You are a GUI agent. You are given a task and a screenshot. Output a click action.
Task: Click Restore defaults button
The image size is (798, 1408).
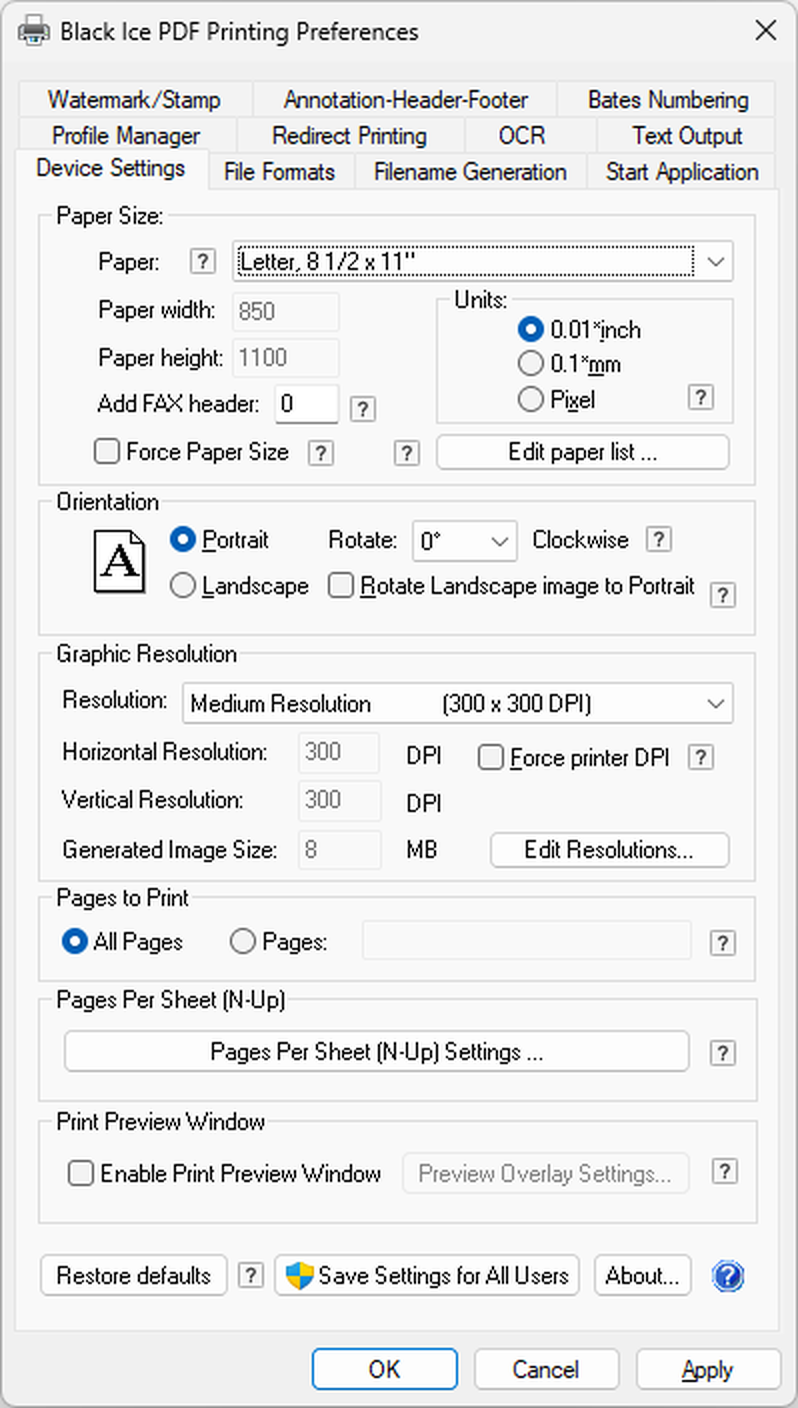(x=134, y=1275)
